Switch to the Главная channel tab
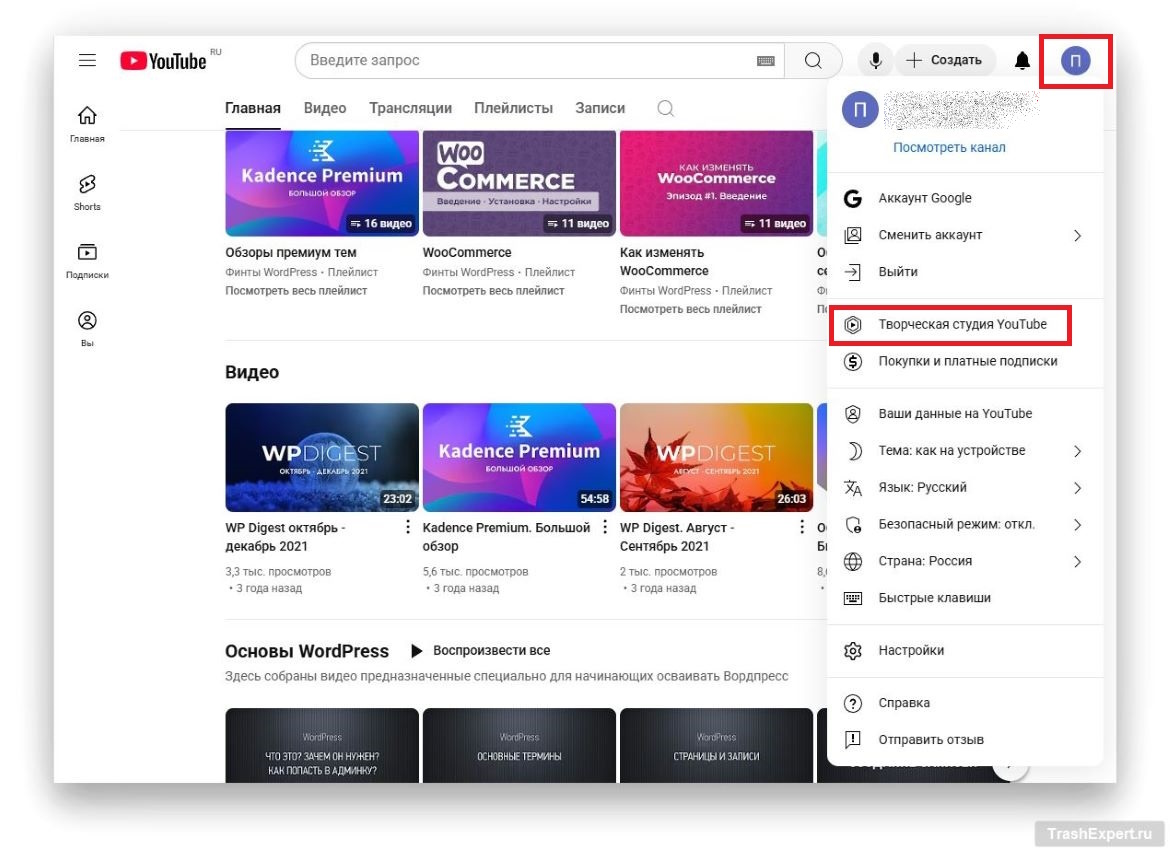This screenshot has height=852, width=1170. pyautogui.click(x=253, y=109)
